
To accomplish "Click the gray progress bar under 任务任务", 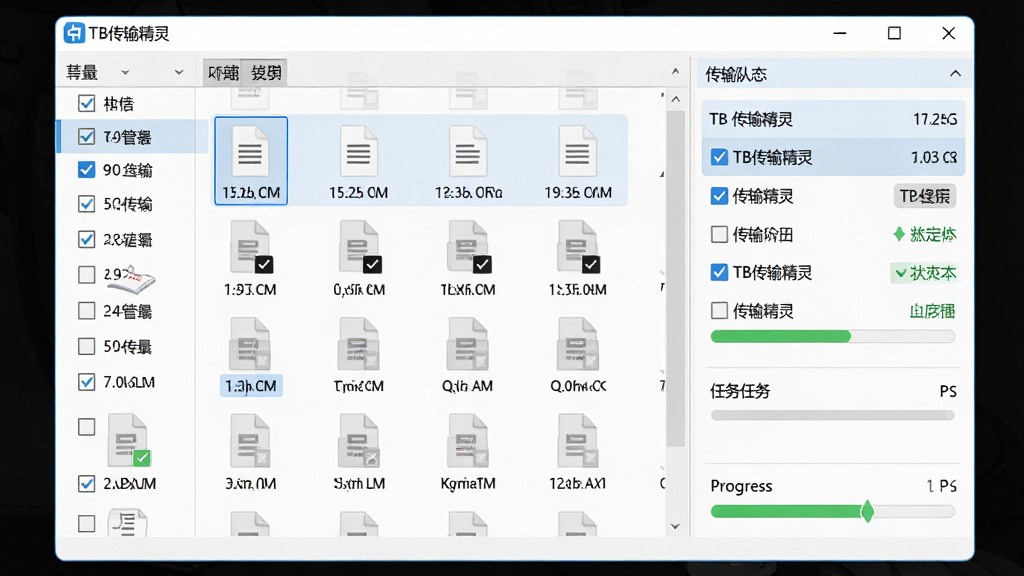I will [x=833, y=415].
